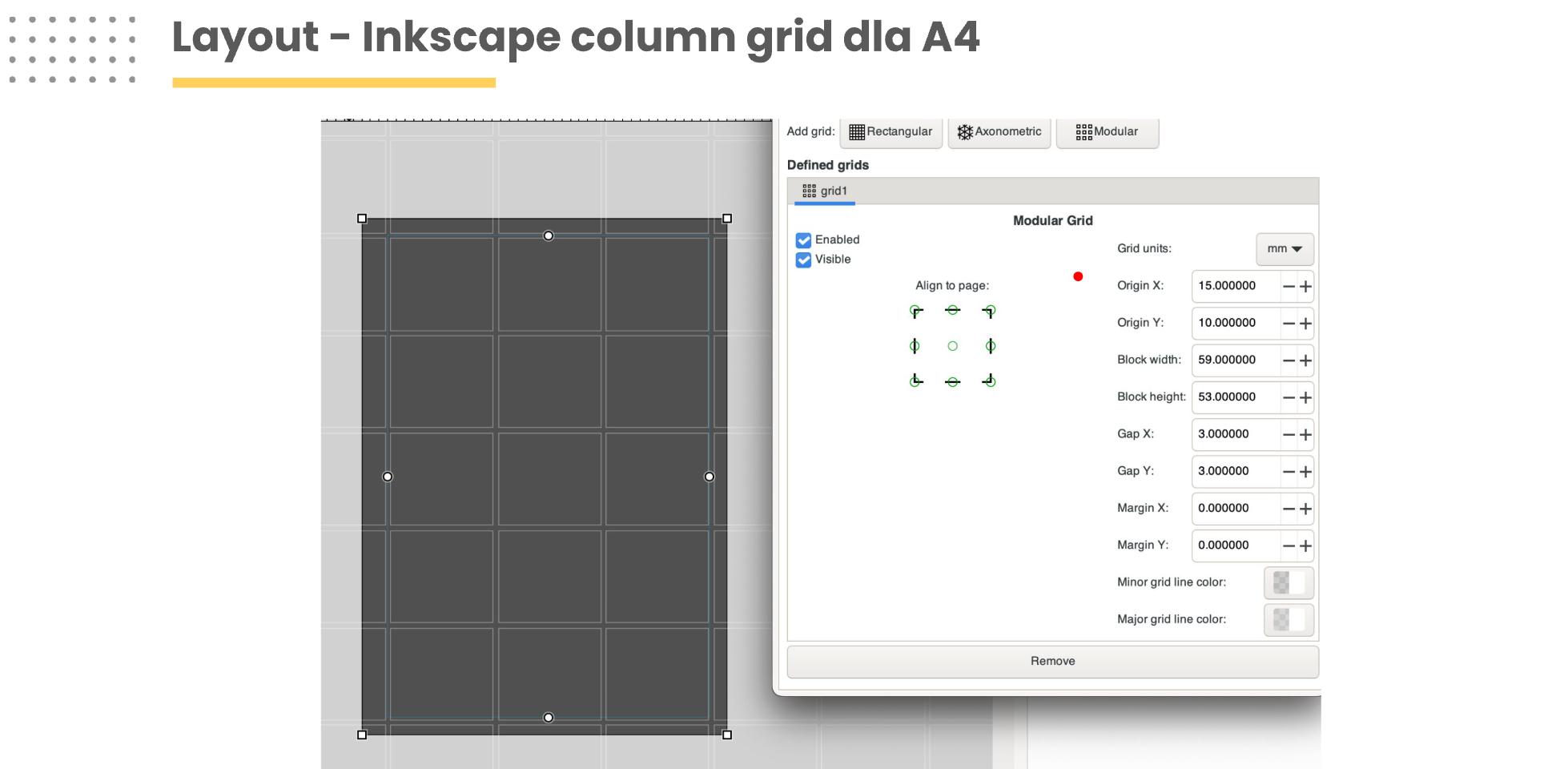1568x769 pixels.
Task: Decrease Gap X with minus button
Action: [x=1289, y=435]
